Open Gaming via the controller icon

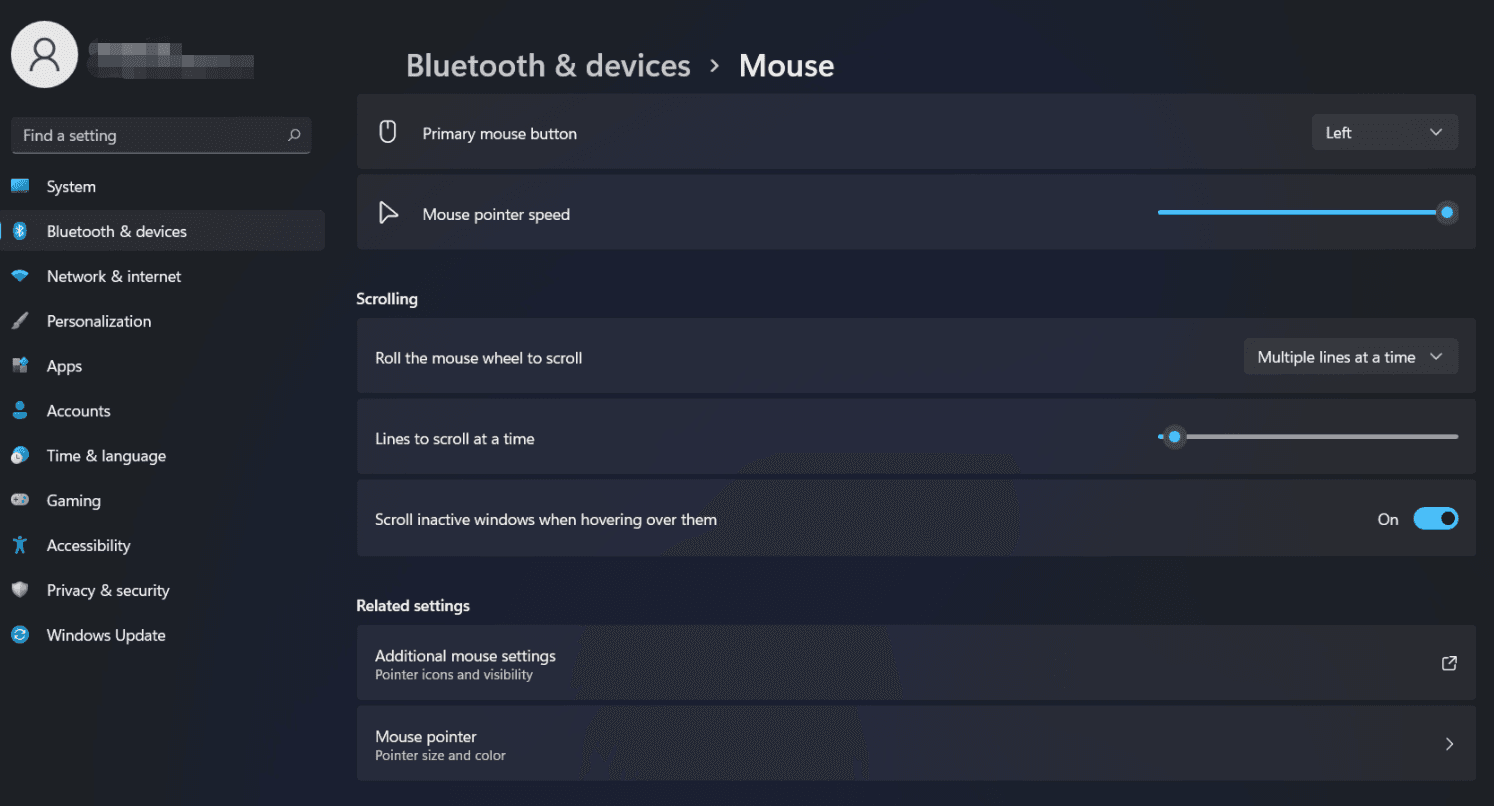coord(20,500)
